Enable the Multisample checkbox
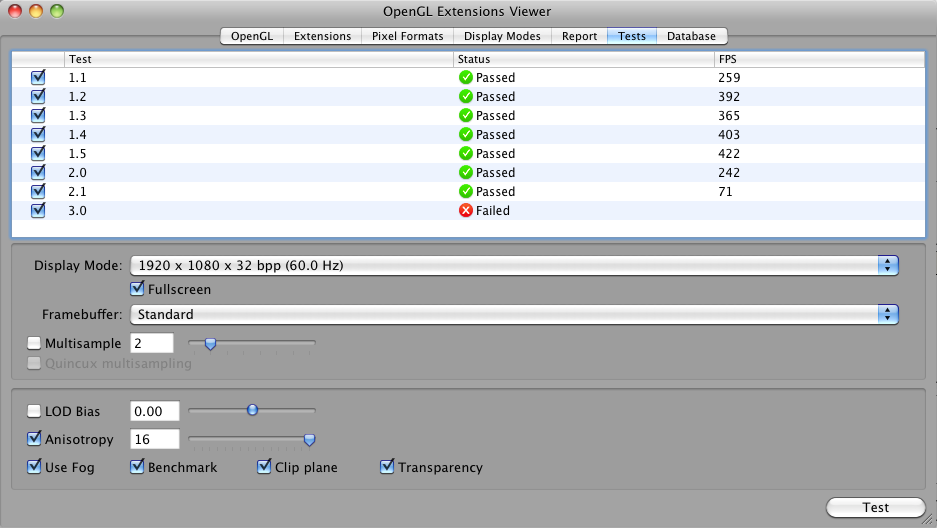 coord(34,343)
